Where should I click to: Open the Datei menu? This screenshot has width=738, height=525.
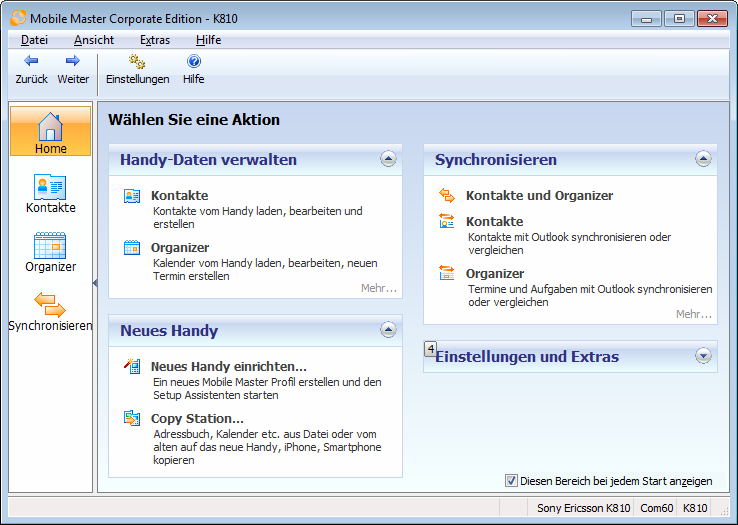pos(34,40)
